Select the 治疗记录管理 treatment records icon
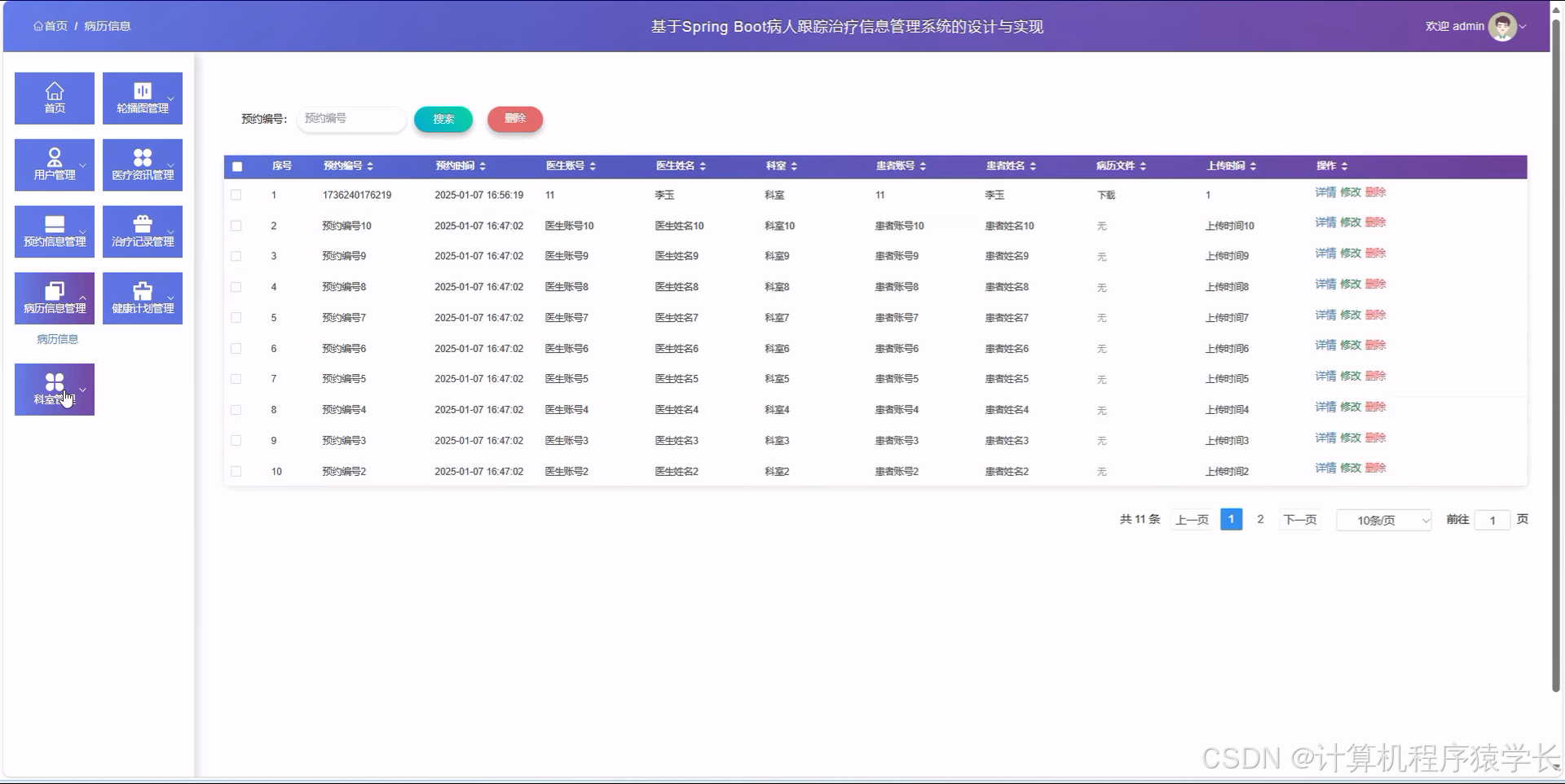 point(142,231)
